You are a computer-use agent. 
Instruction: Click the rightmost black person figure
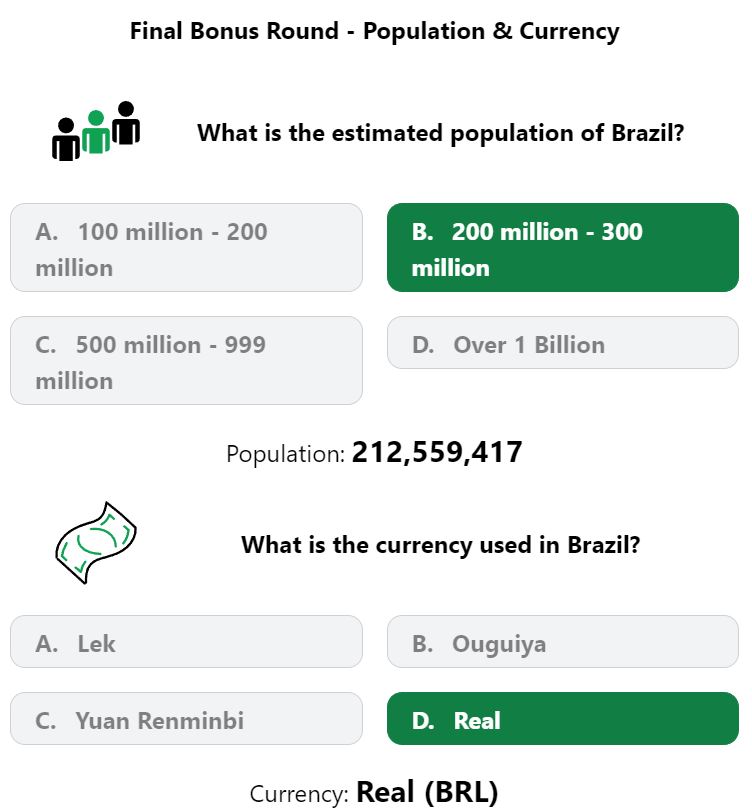[125, 122]
